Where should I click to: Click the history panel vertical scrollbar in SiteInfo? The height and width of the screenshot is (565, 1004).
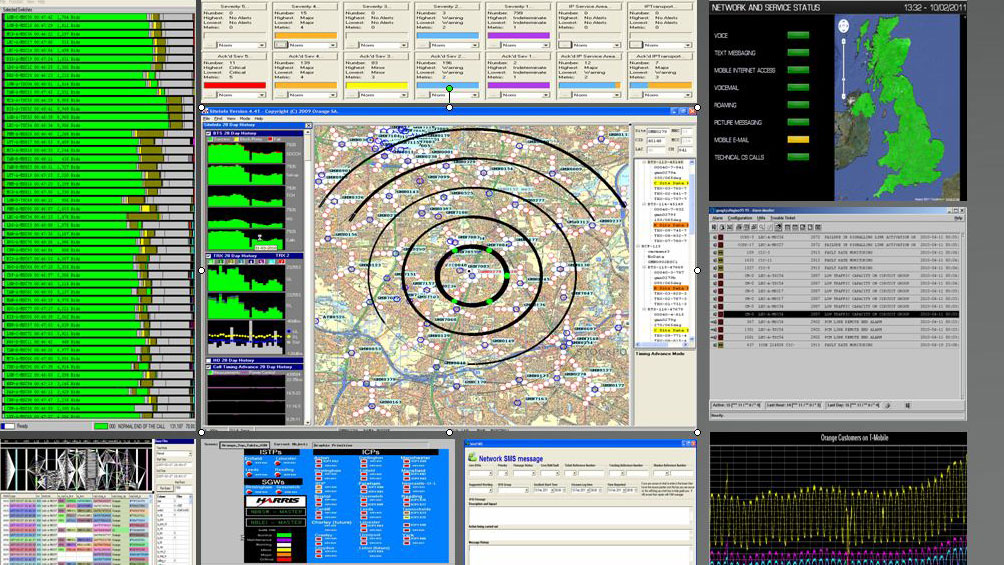click(x=308, y=277)
